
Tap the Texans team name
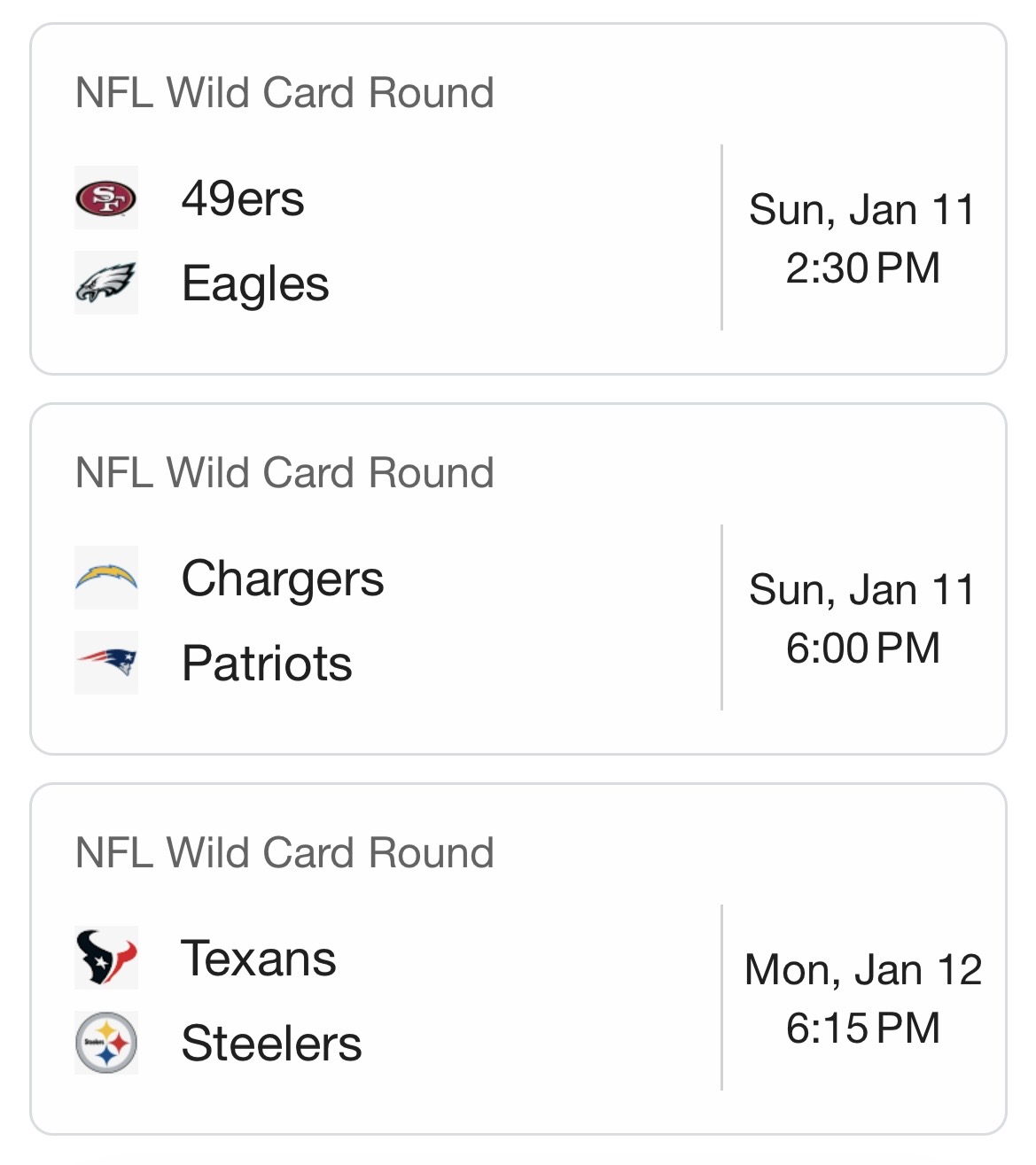[259, 958]
